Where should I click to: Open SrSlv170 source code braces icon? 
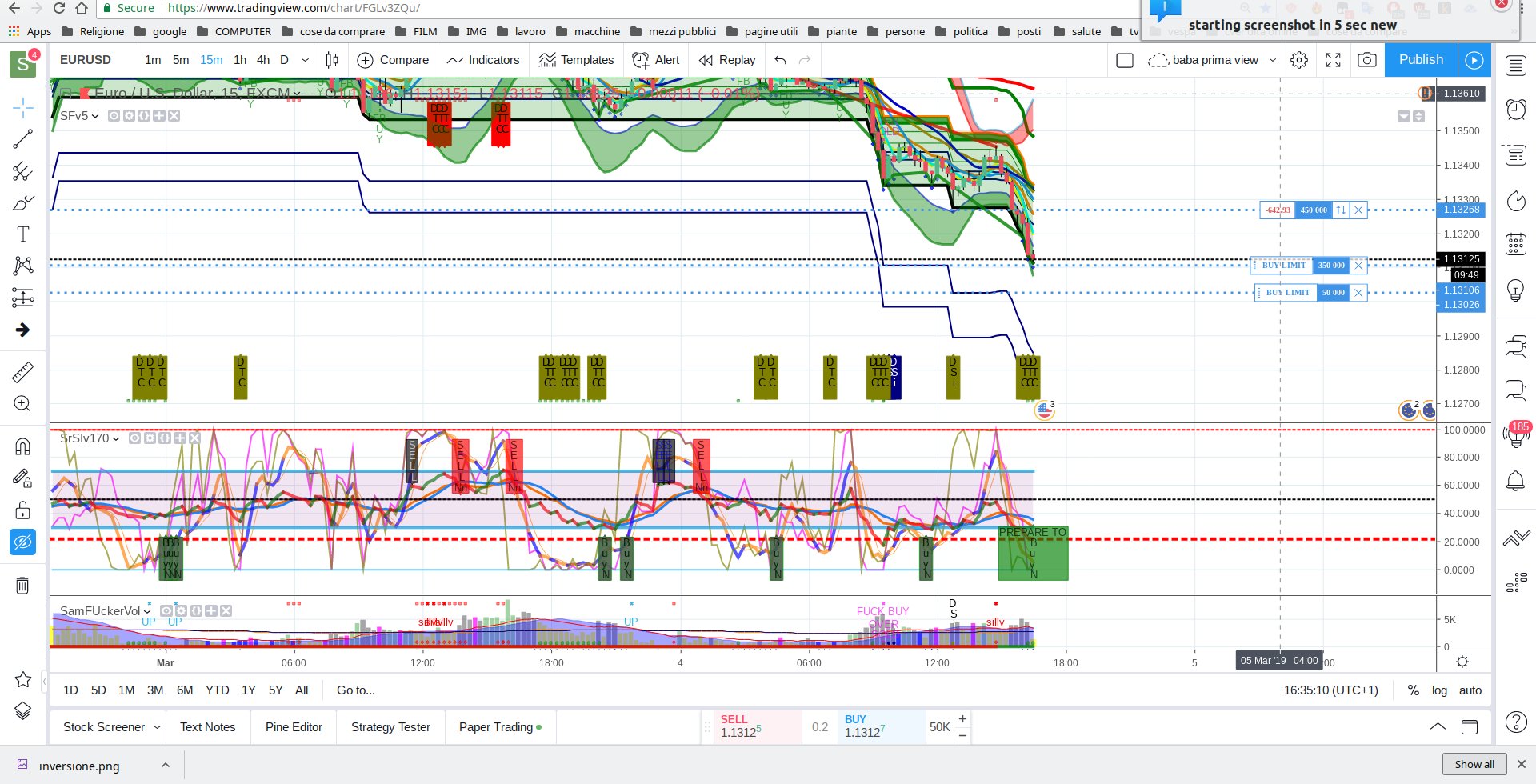coord(165,438)
